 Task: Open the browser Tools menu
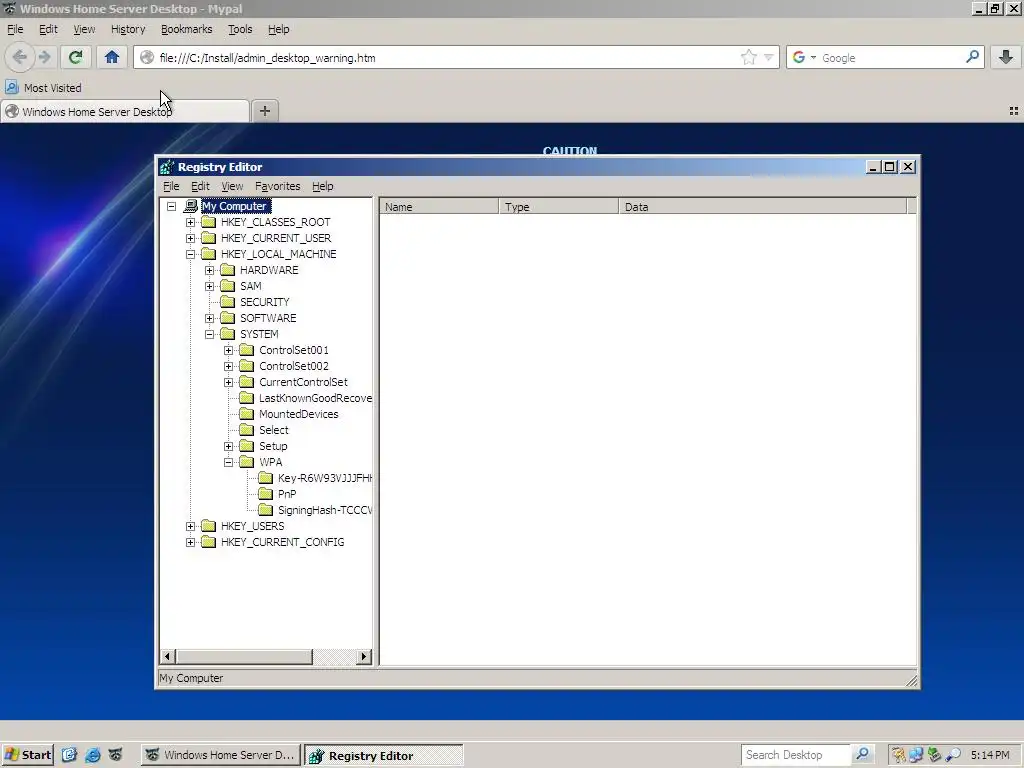click(240, 29)
